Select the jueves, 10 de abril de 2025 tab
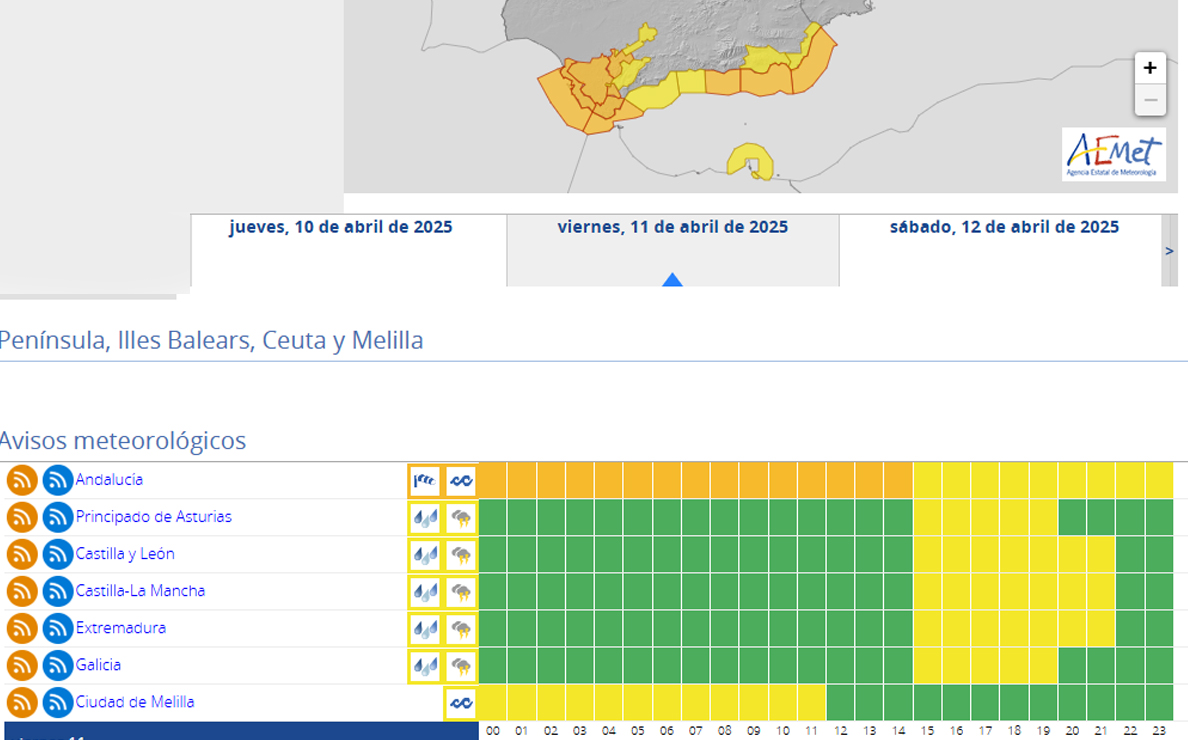This screenshot has width=1188, height=740. (x=340, y=228)
